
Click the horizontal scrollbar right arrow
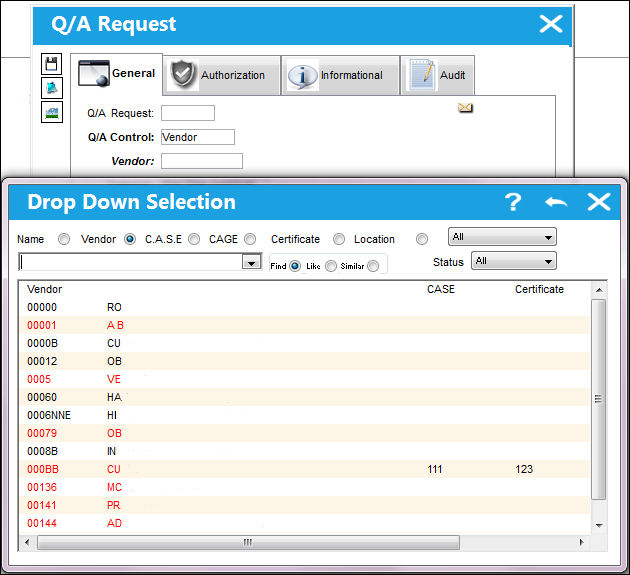pyautogui.click(x=581, y=542)
